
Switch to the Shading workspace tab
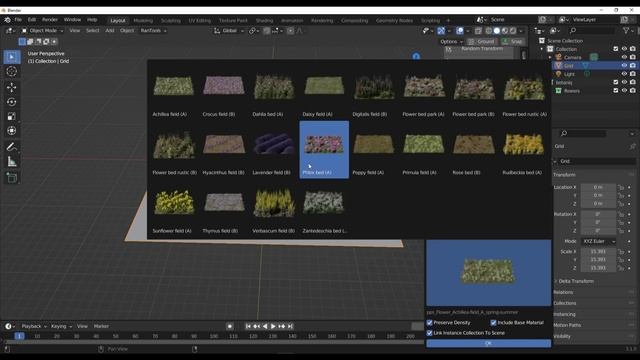(x=264, y=20)
